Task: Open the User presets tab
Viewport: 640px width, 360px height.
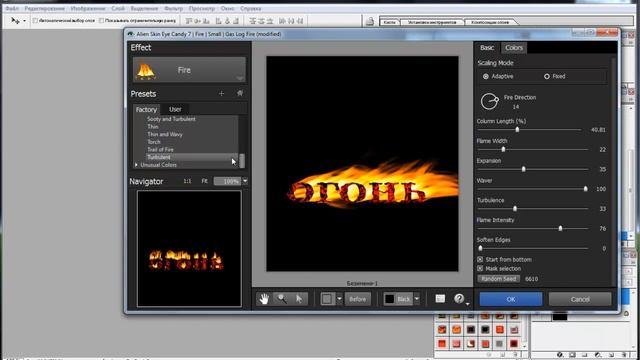Action: 175,109
